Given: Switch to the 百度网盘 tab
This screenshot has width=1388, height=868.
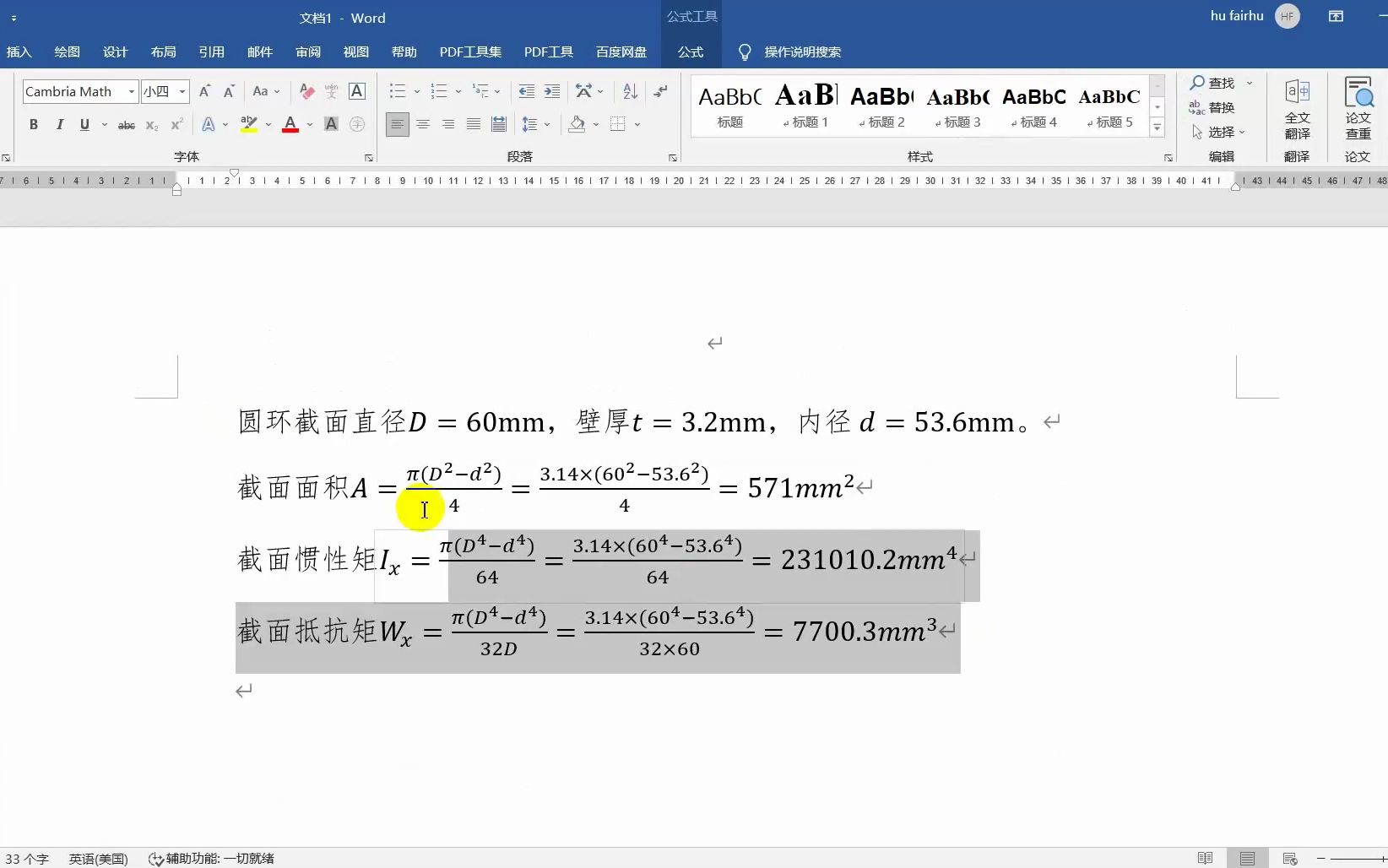Looking at the screenshot, I should click(621, 52).
